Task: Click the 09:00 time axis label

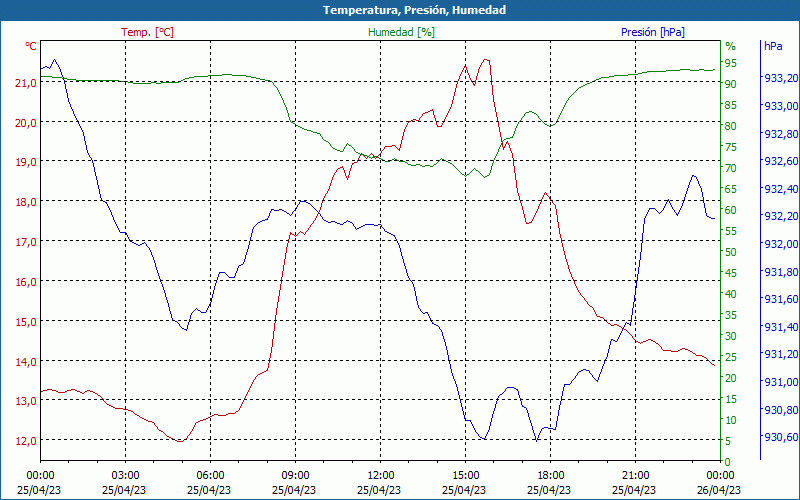Action: coord(295,474)
